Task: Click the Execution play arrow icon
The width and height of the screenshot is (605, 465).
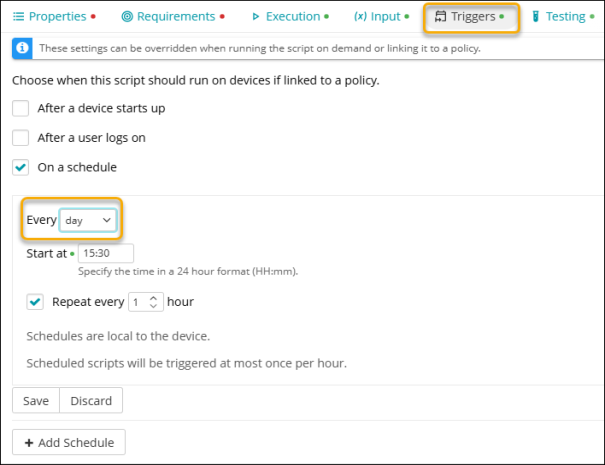Action: [256, 17]
